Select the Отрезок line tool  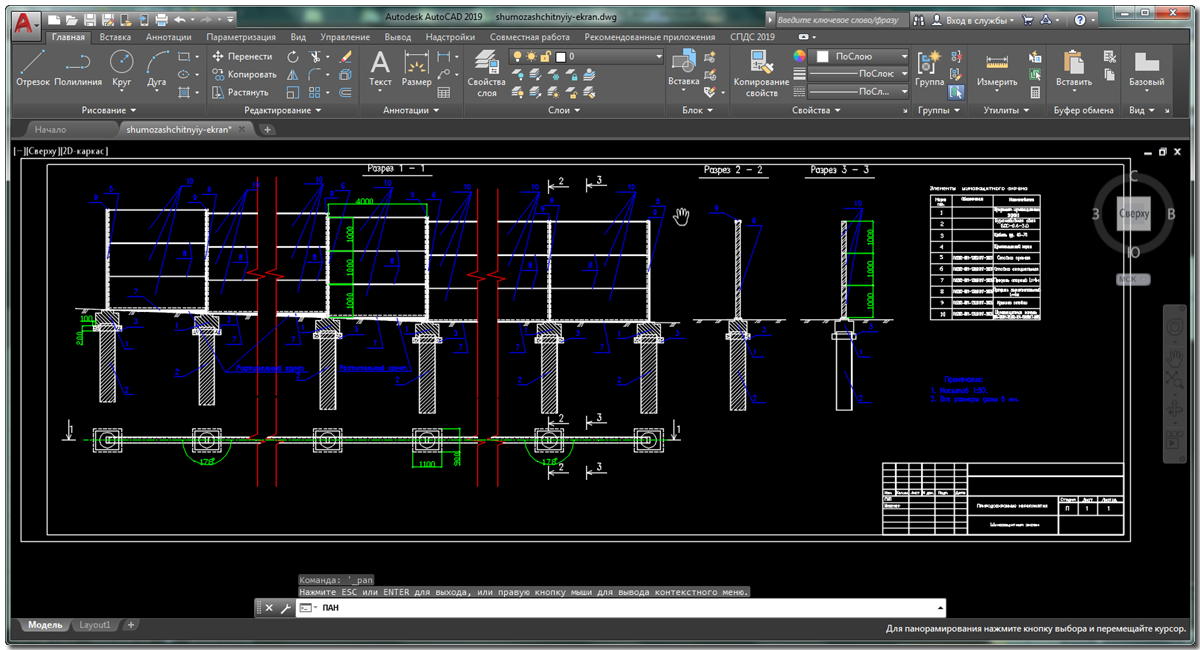point(33,67)
